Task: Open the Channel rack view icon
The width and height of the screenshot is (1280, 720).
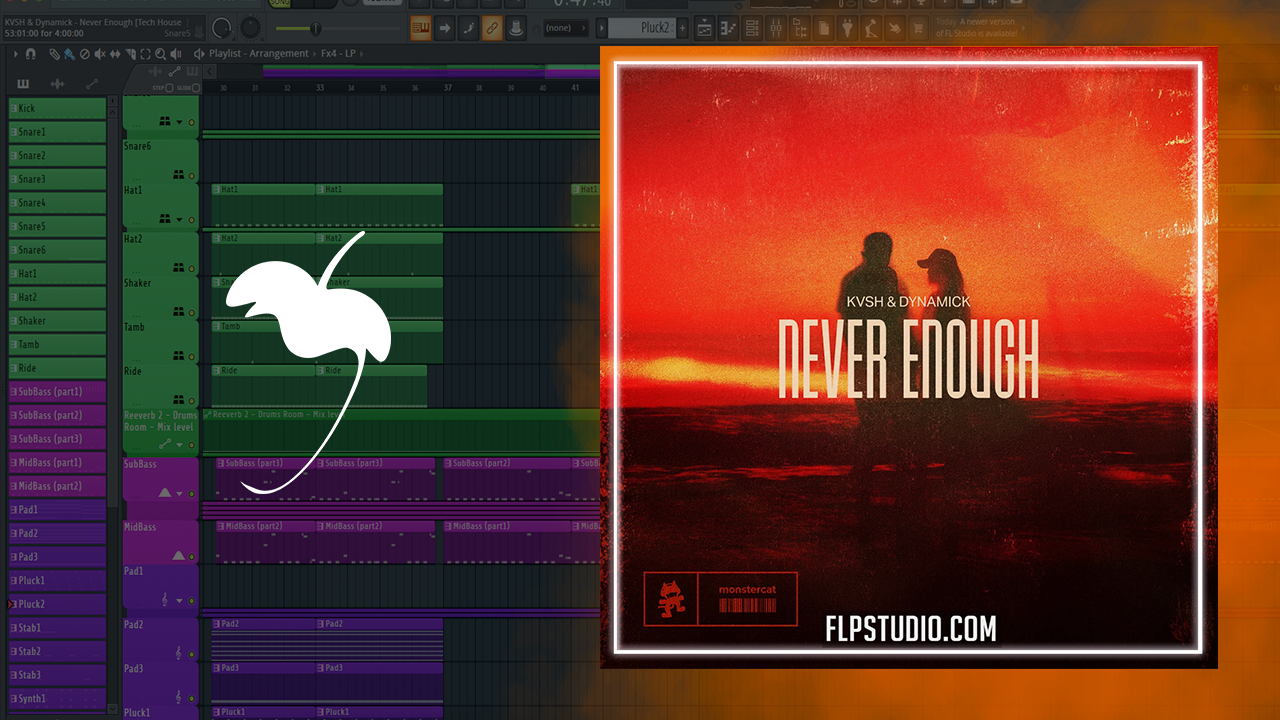Action: 752,28
